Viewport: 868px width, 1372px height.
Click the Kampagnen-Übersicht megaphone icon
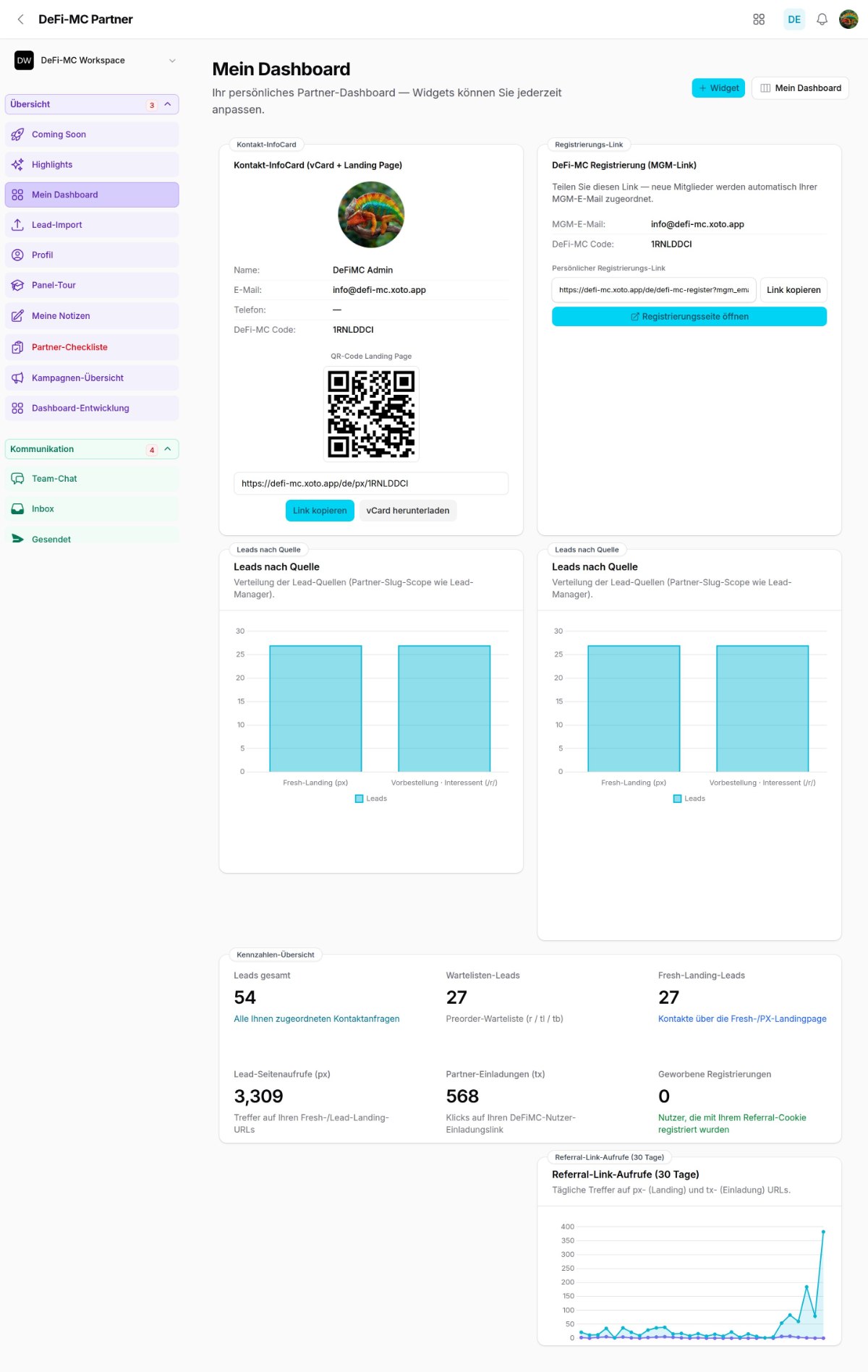pos(17,378)
